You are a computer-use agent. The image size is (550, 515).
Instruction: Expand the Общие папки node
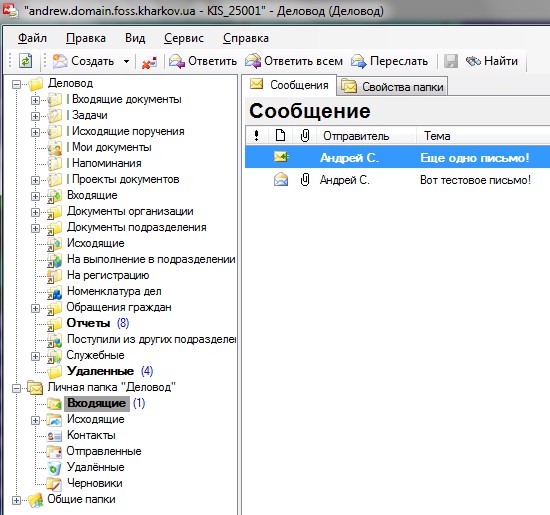[16, 500]
